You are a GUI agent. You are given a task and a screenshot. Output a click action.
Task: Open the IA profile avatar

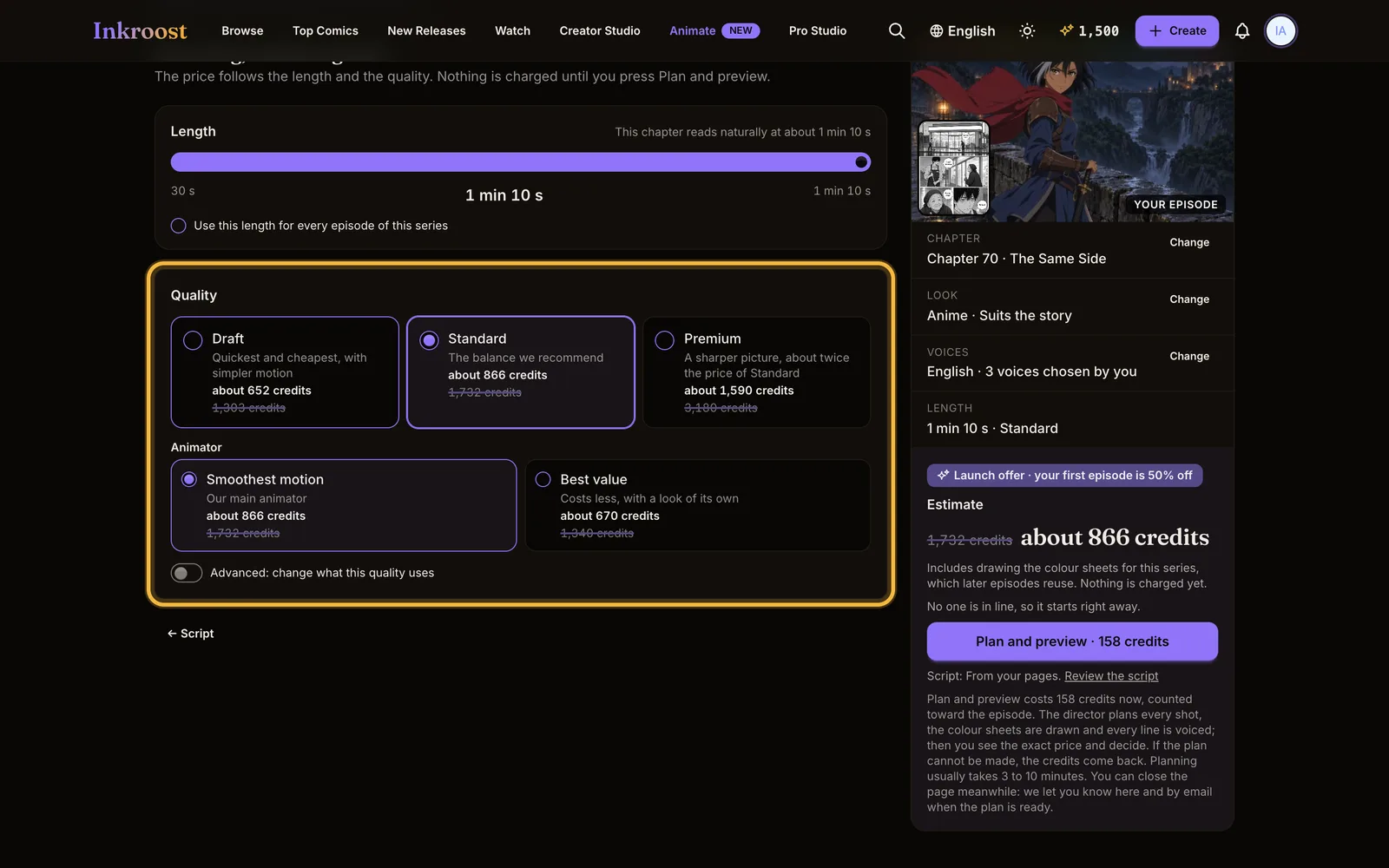coord(1280,30)
